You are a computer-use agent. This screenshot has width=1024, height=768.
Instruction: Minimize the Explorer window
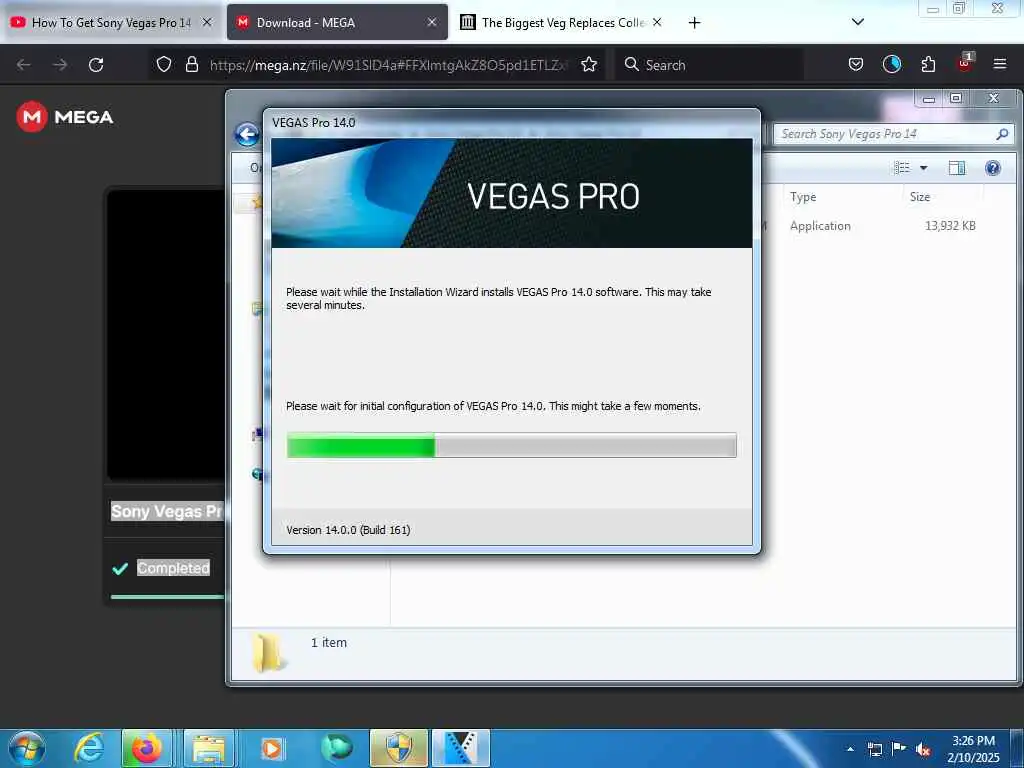[x=929, y=99]
